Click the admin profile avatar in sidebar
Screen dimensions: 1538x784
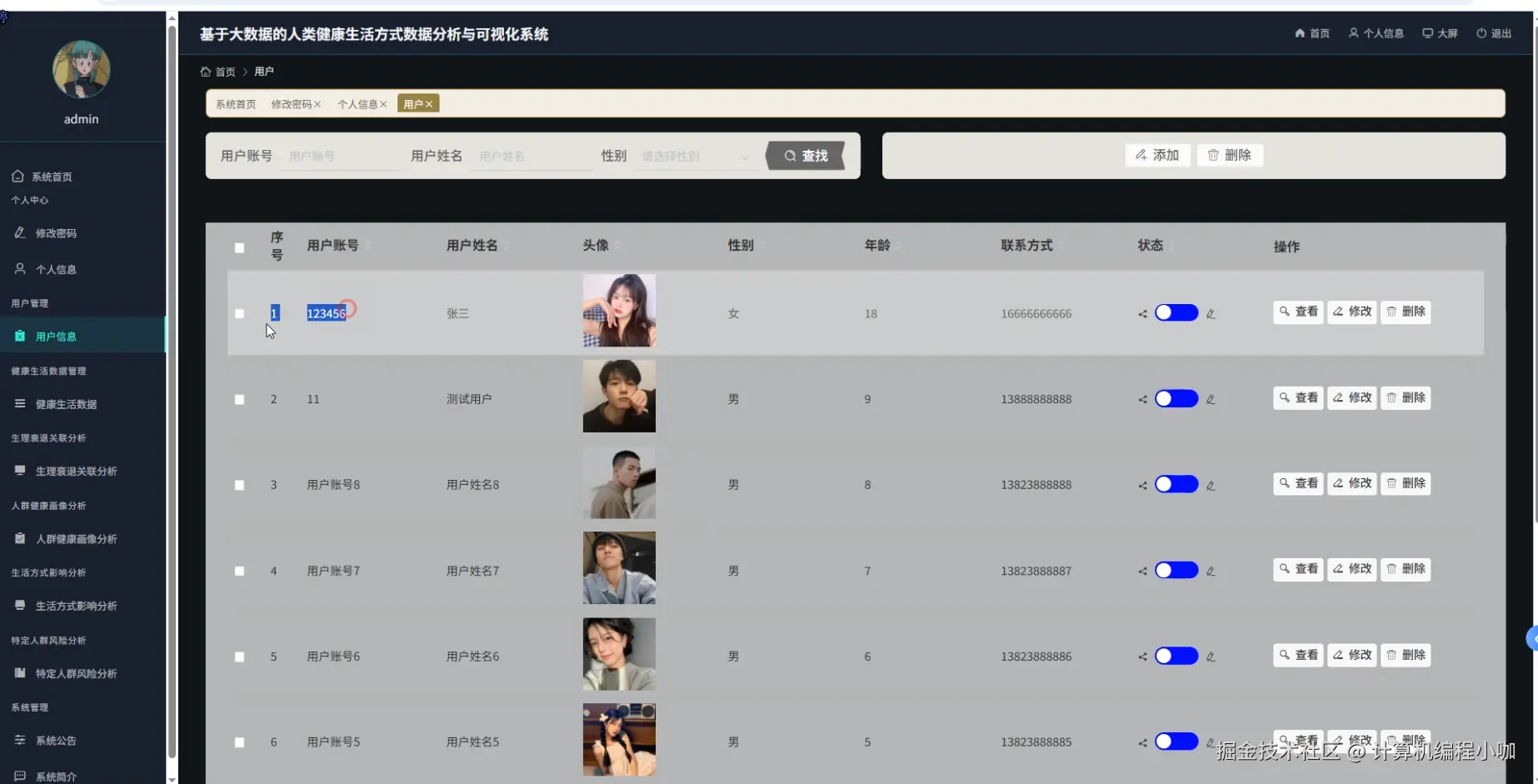point(82,69)
